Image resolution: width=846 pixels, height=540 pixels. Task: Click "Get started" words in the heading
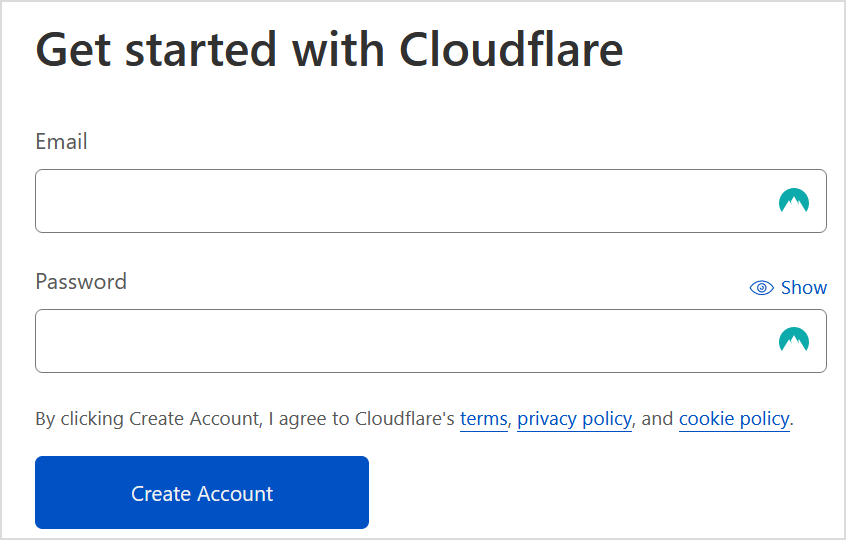pos(156,50)
